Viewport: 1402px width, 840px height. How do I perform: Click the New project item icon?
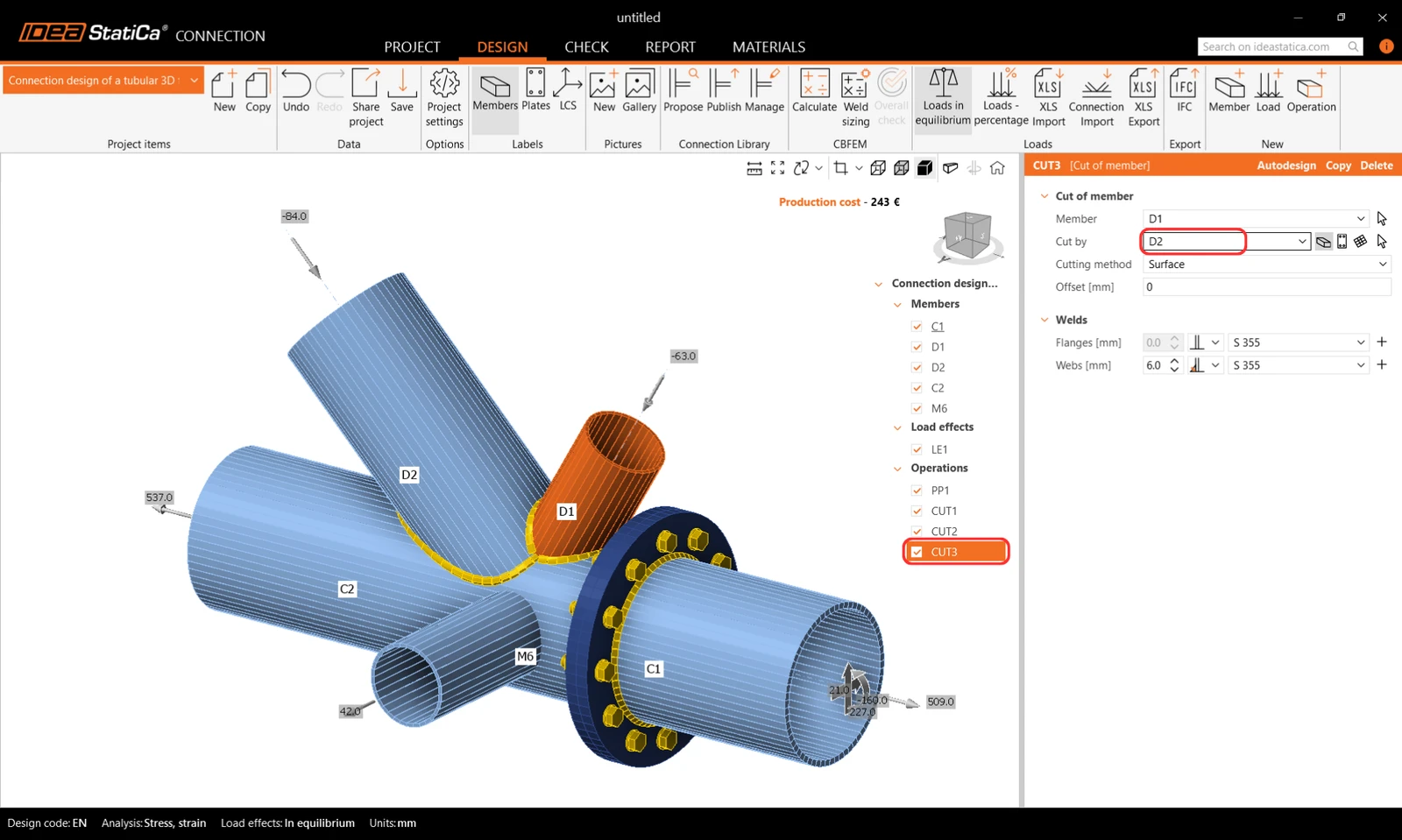pos(224,91)
